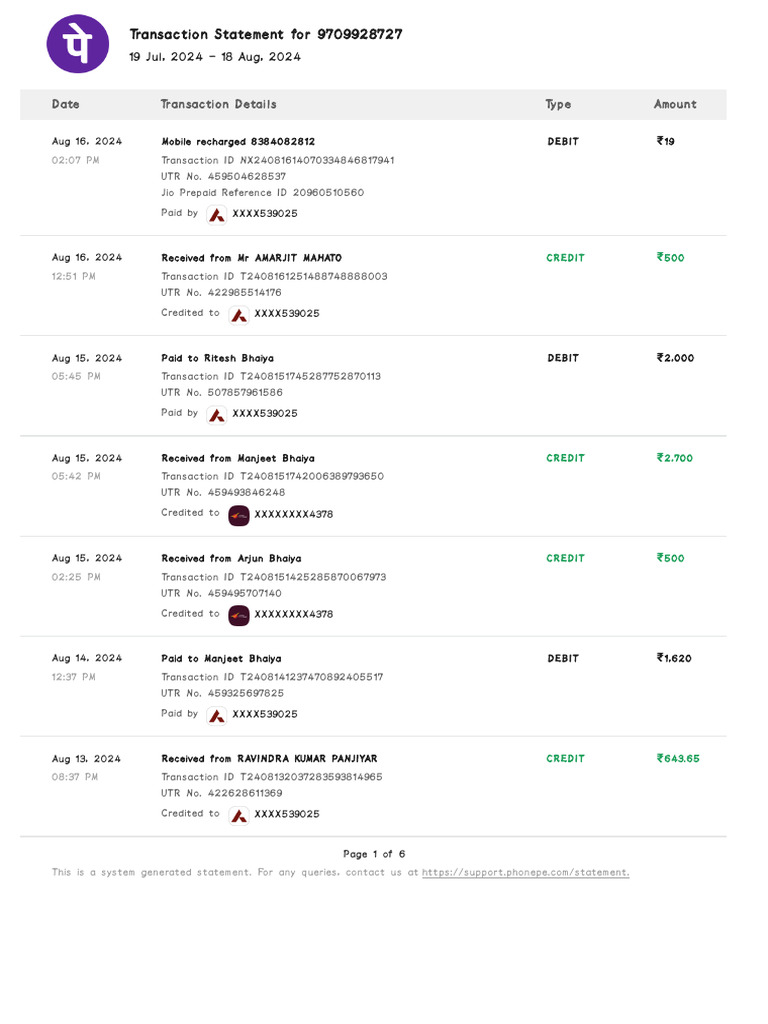Click bank icon in Arjun Bhaiya transaction
Screen dimensions: 768x1024
click(238, 615)
